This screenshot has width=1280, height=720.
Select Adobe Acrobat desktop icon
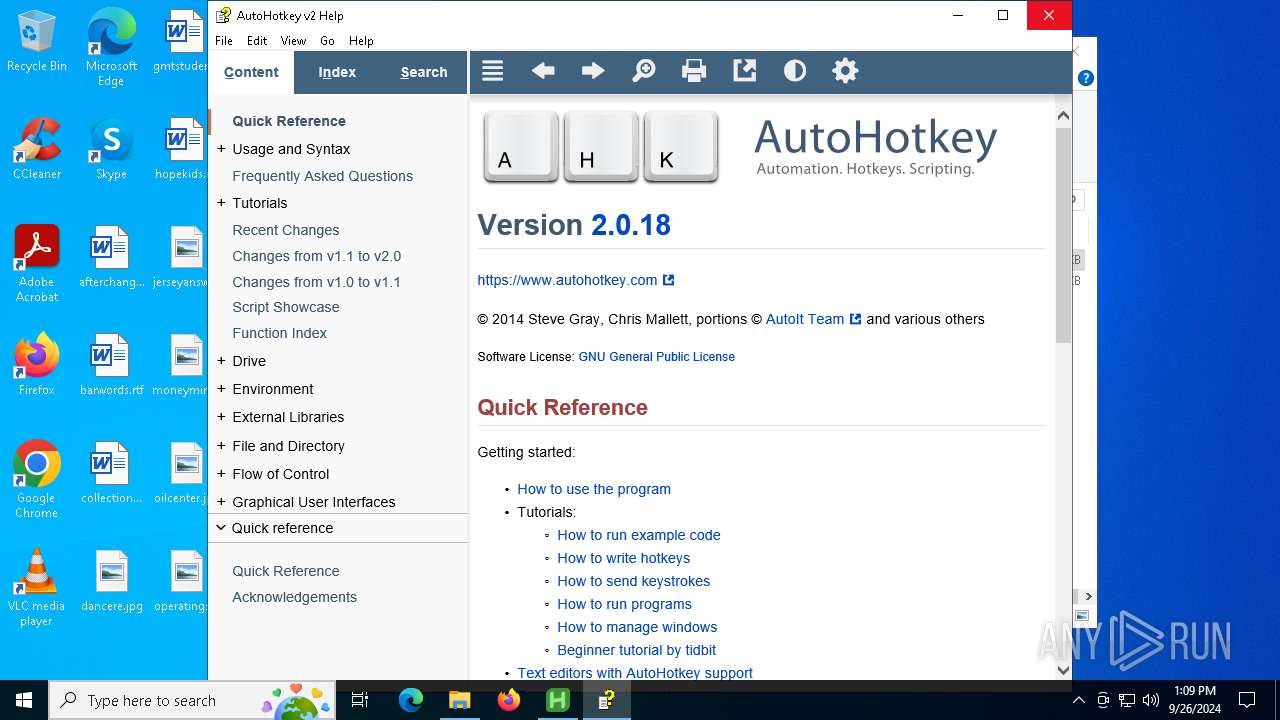pos(37,264)
